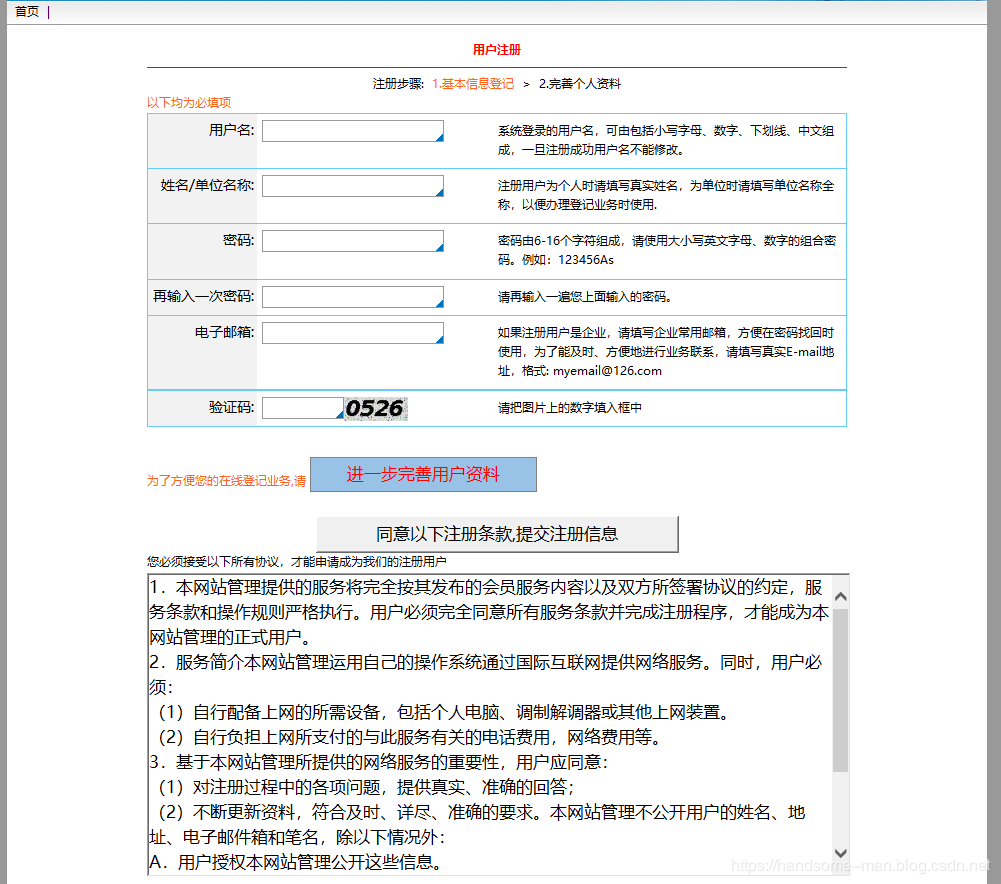Click agreement clause 1 in the terms box
Viewport: 1001px width, 884px height.
489,612
